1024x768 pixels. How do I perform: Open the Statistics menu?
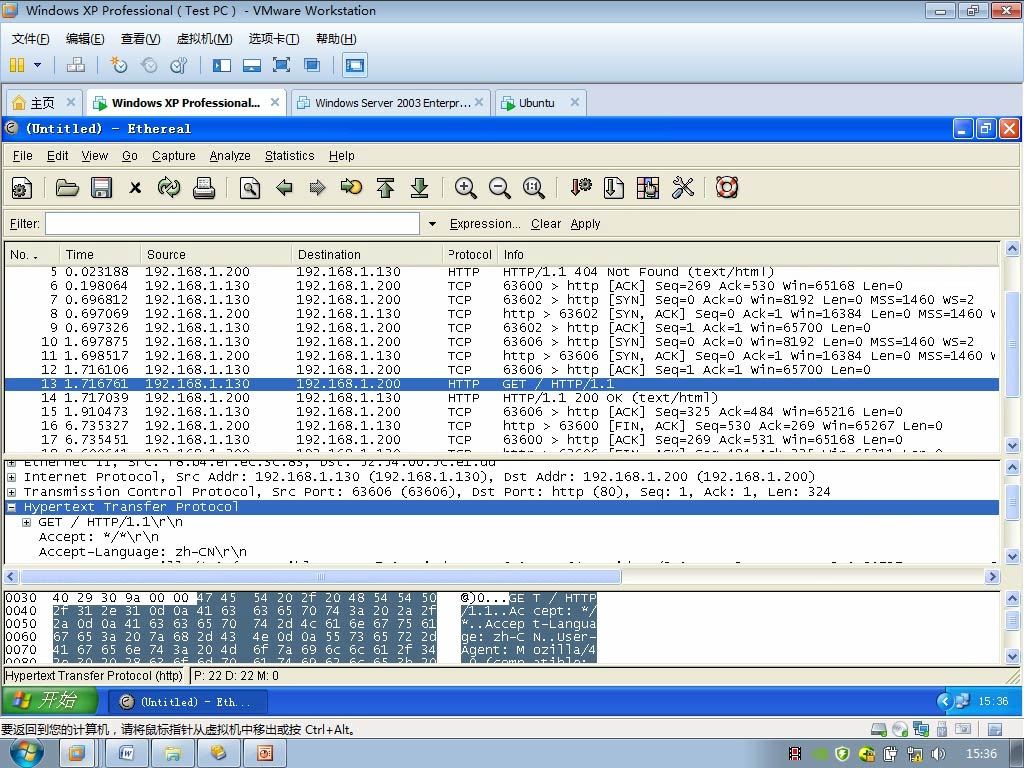(289, 155)
